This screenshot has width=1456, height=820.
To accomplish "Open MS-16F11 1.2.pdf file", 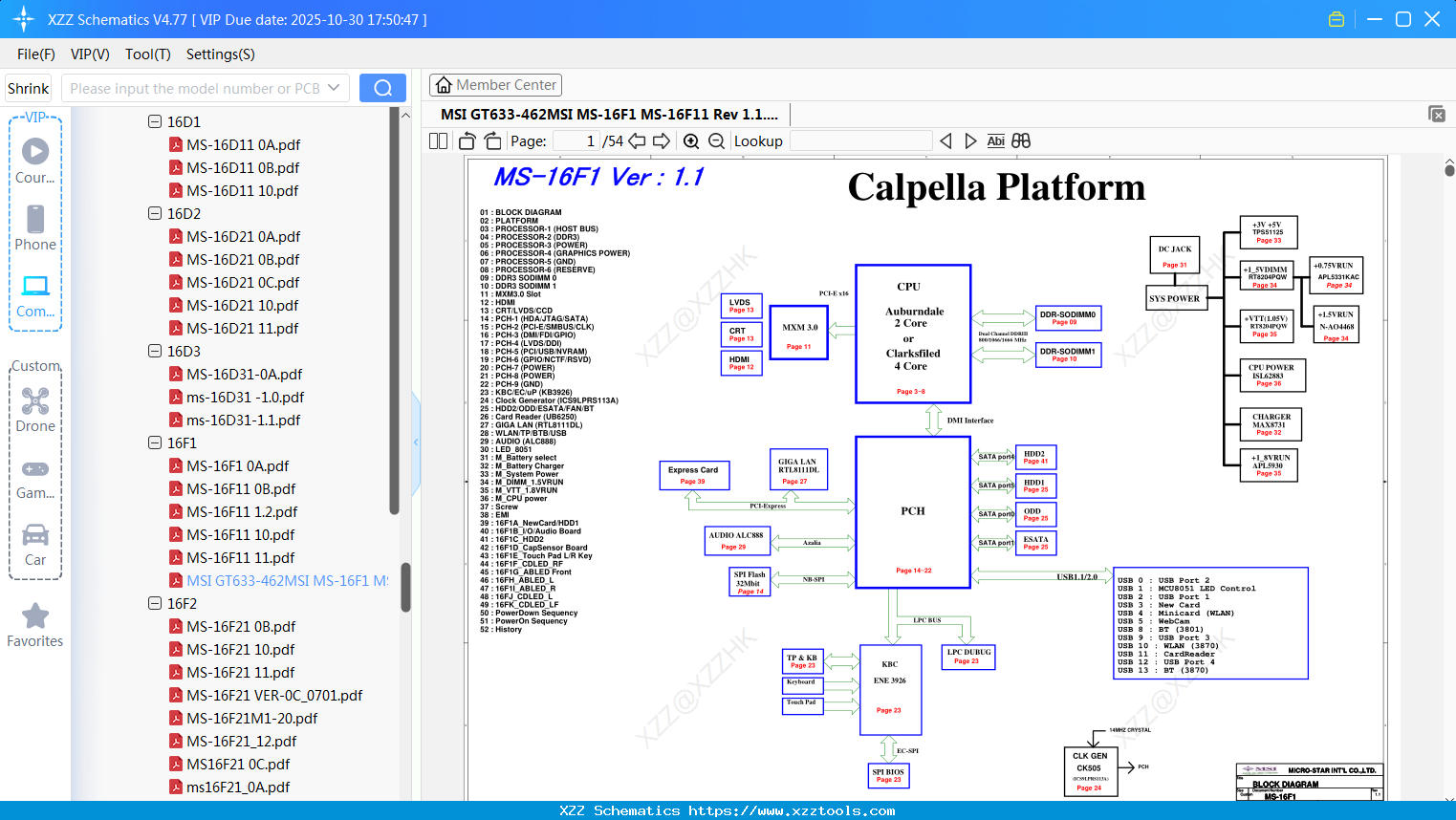I will point(242,511).
